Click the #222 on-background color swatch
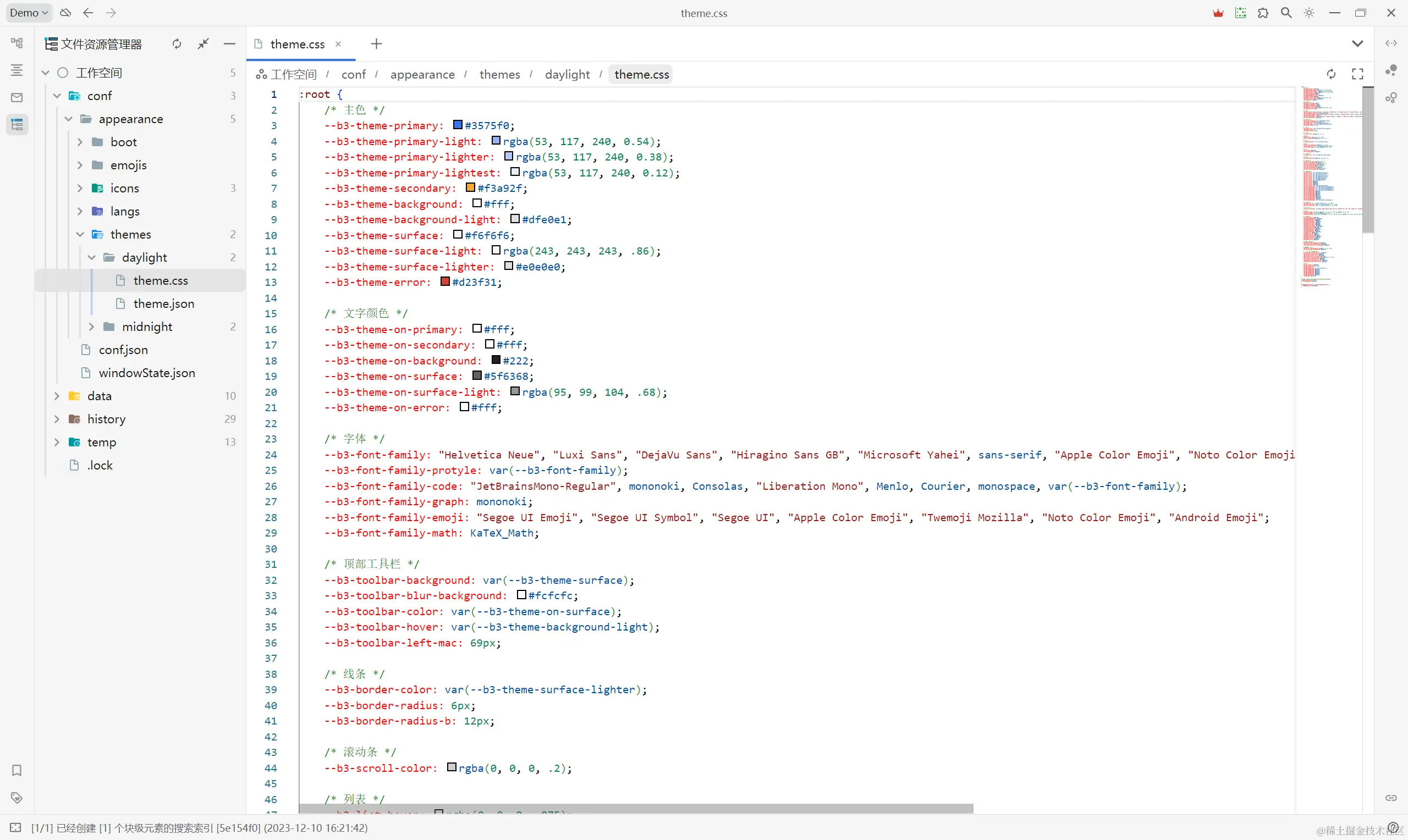 [496, 360]
